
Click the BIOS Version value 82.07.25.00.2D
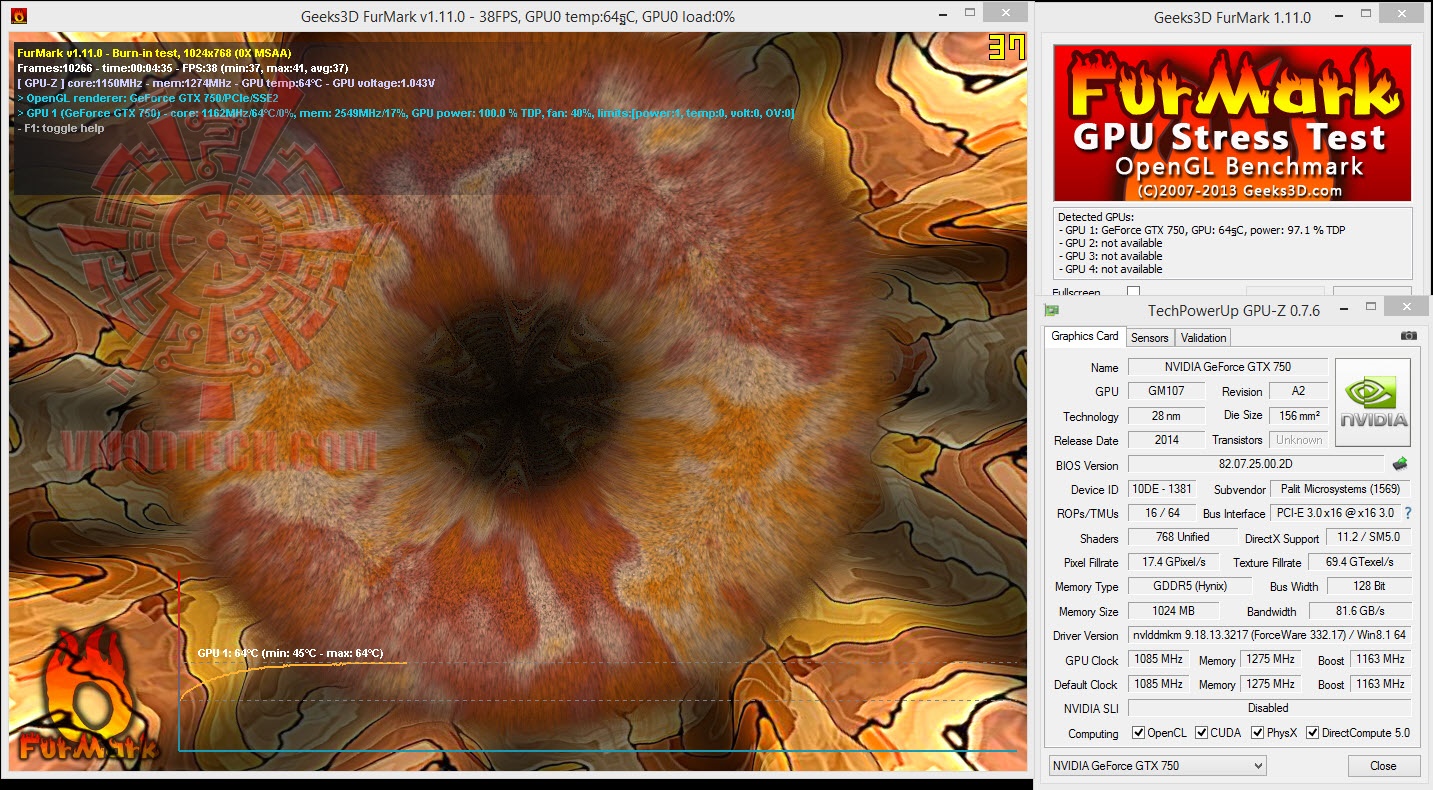tap(1256, 465)
